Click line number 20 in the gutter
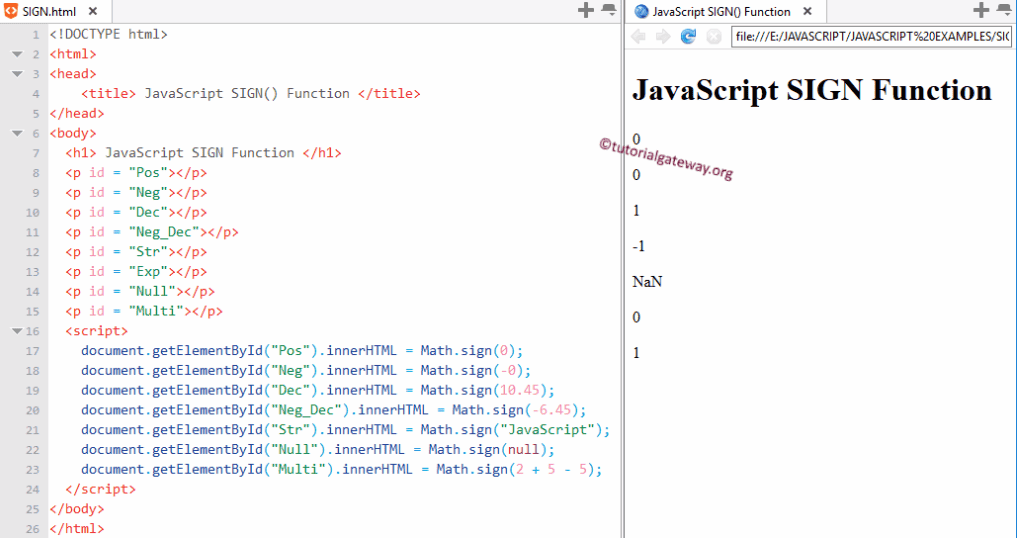Viewport: 1017px width, 538px height. (32, 410)
